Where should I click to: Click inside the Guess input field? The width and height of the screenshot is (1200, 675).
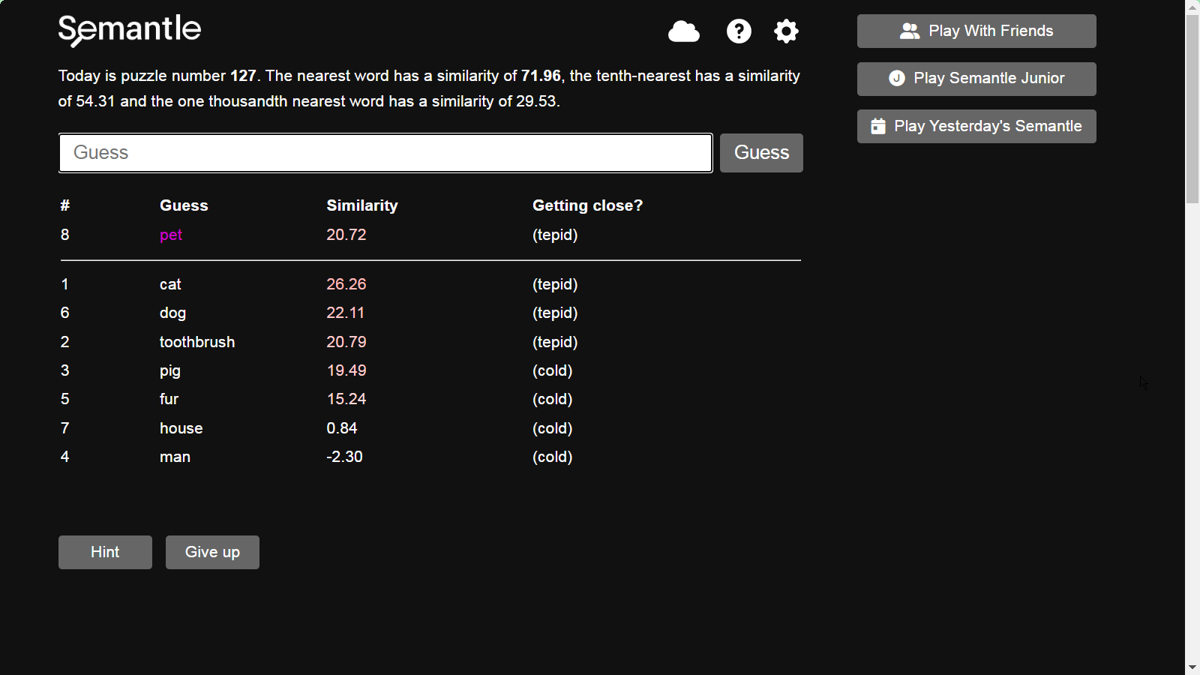385,152
